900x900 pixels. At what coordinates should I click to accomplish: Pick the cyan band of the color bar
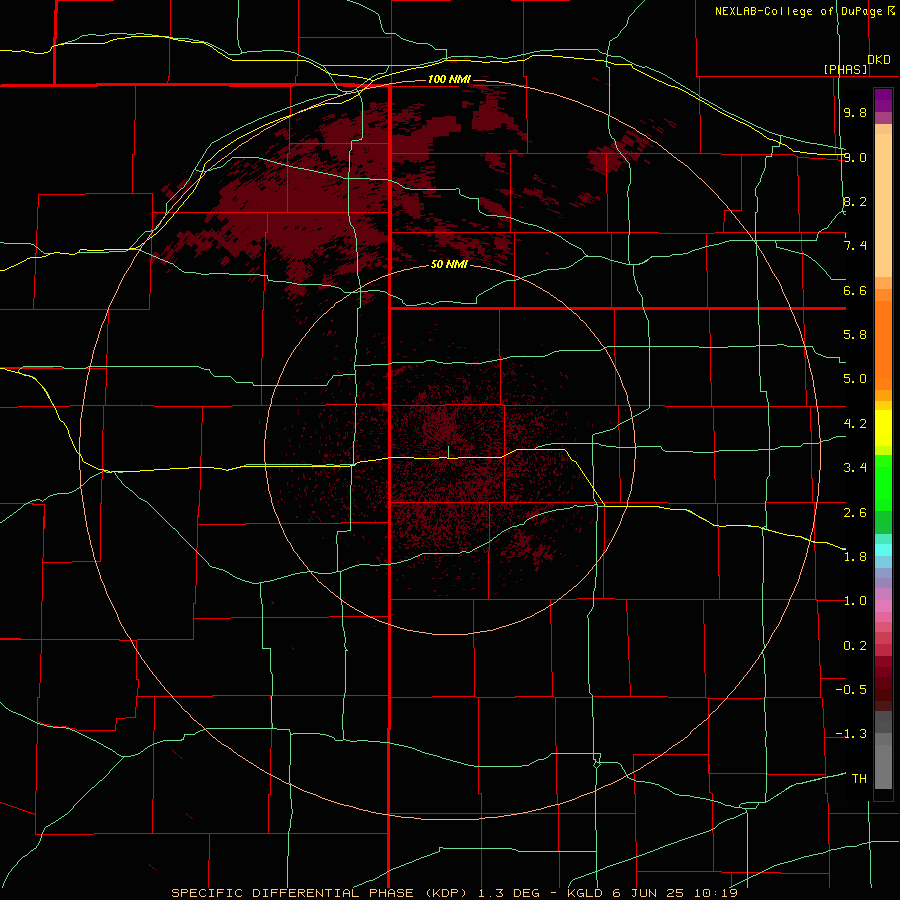click(x=883, y=550)
